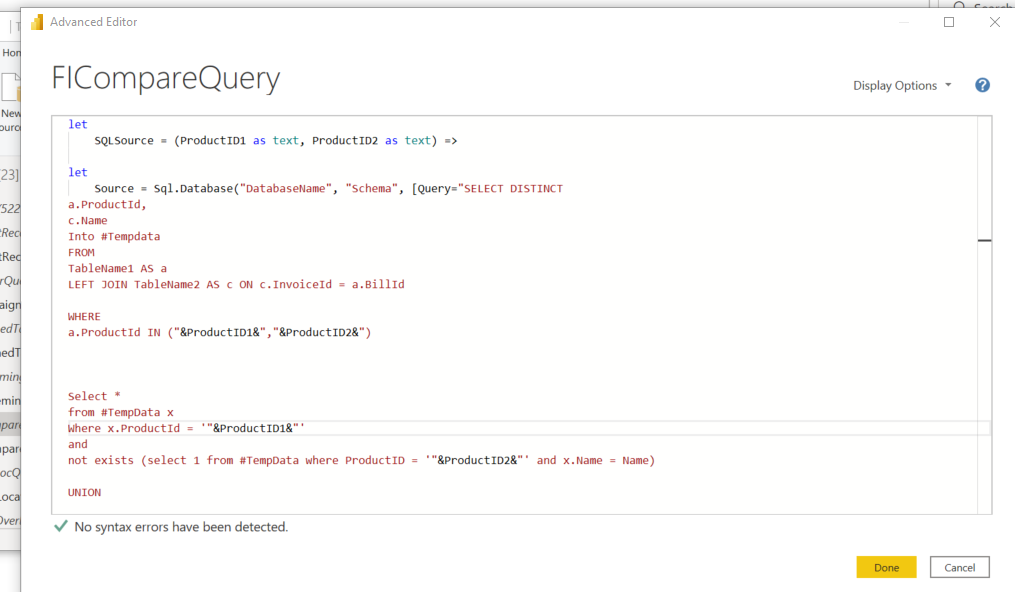Click the green syntax check mark icon
The width and height of the screenshot is (1015, 592).
point(61,526)
